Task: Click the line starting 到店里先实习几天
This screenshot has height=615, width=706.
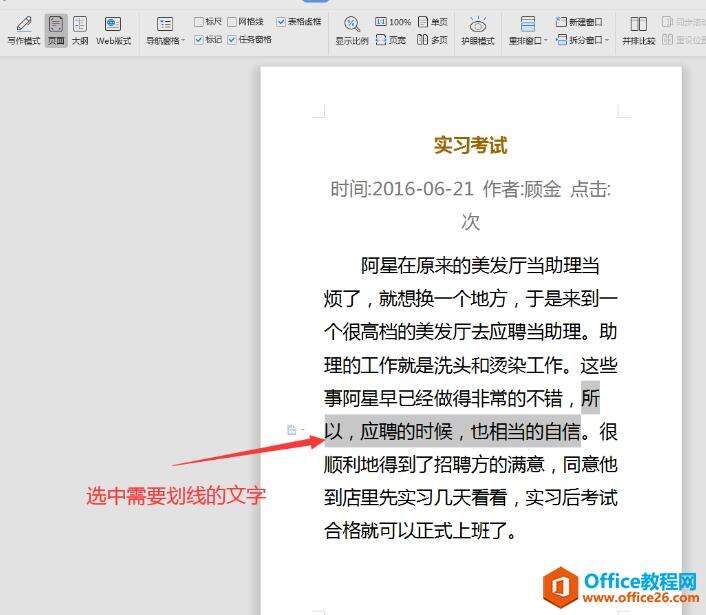Action: pos(471,497)
